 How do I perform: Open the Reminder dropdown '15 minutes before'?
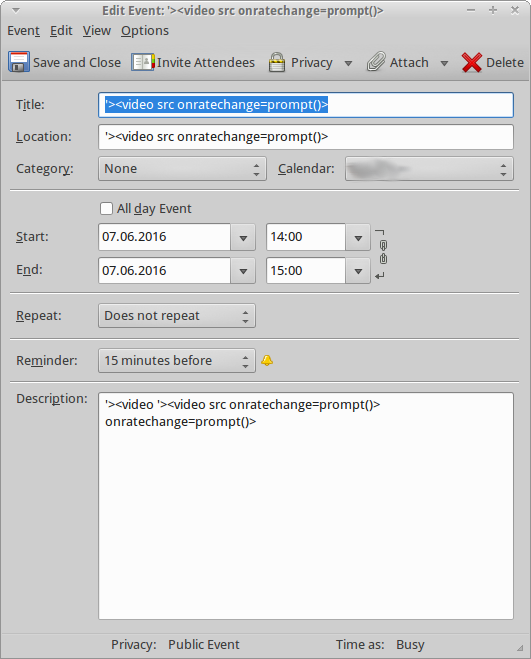click(x=177, y=361)
